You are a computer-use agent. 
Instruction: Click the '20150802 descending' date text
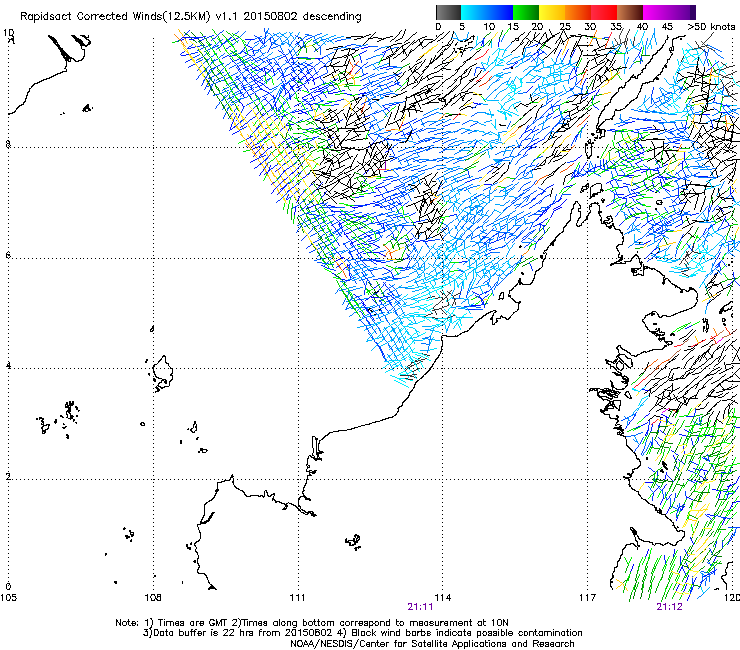[x=302, y=17]
